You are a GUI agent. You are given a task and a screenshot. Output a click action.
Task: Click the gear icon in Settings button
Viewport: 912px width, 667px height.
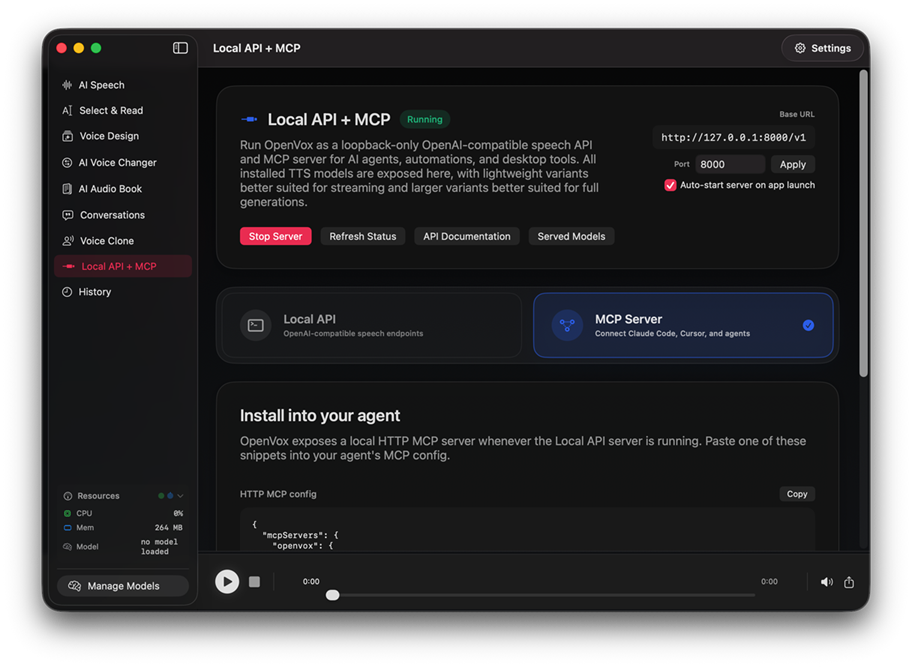[x=800, y=48]
